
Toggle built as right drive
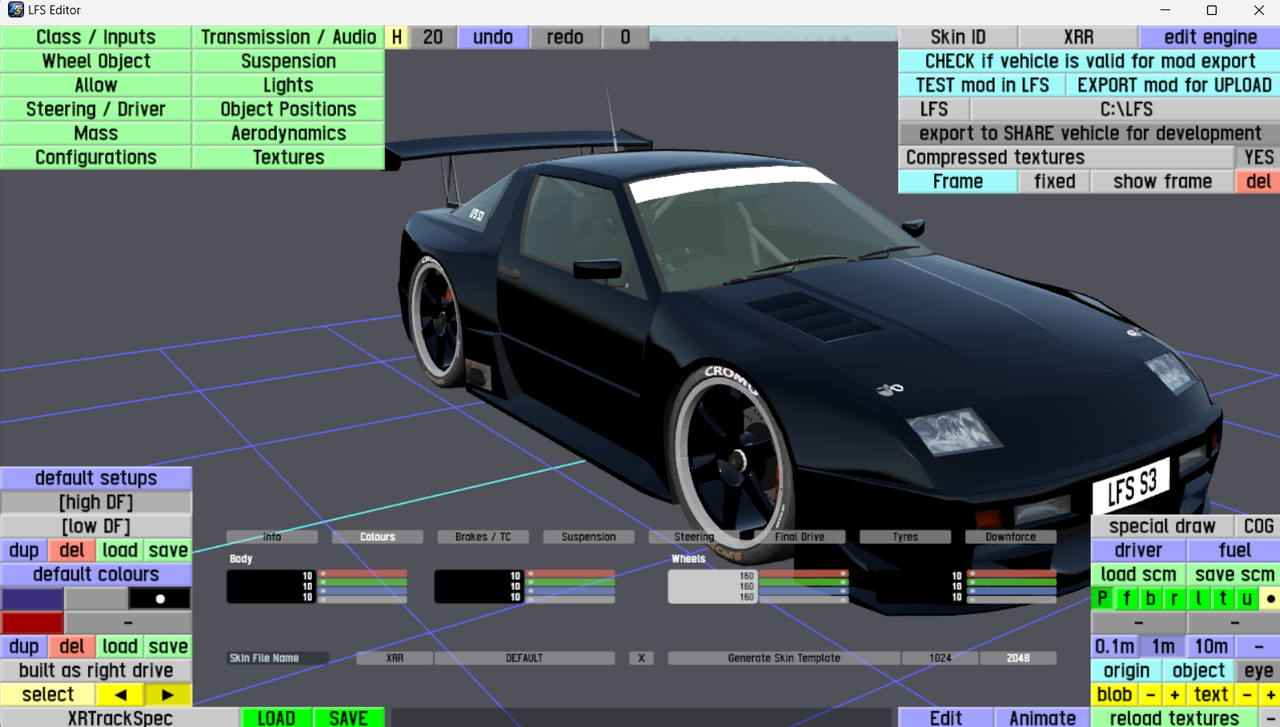pyautogui.click(x=96, y=670)
